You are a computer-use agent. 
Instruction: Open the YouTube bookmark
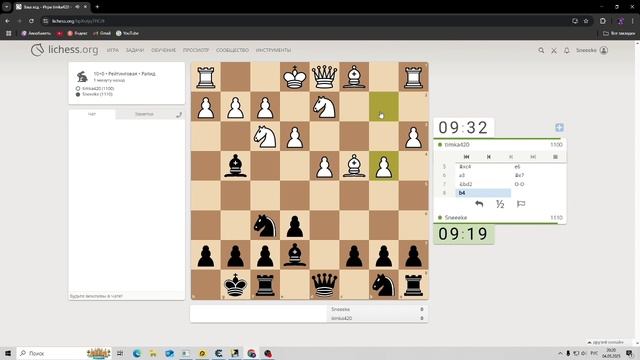(x=127, y=33)
